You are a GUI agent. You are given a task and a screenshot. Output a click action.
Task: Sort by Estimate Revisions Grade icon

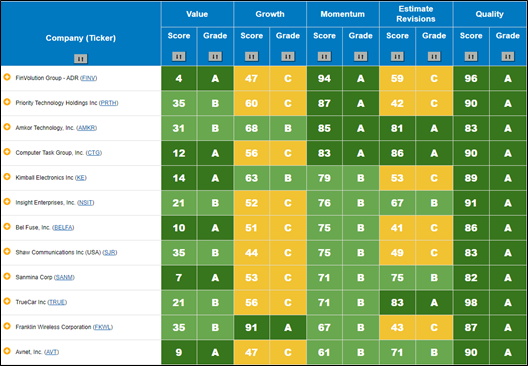434,56
